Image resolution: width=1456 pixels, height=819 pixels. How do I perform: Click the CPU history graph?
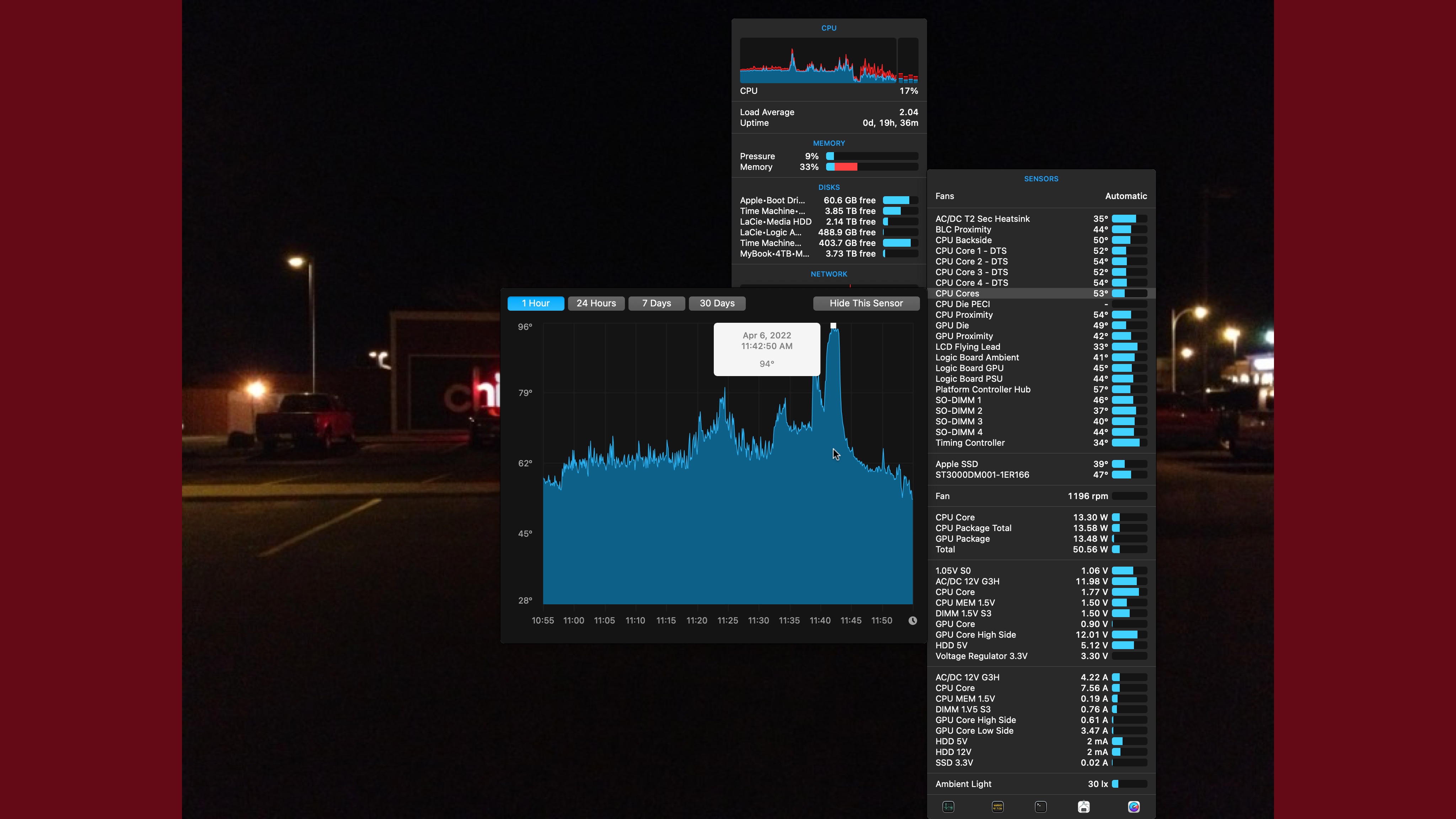818,61
